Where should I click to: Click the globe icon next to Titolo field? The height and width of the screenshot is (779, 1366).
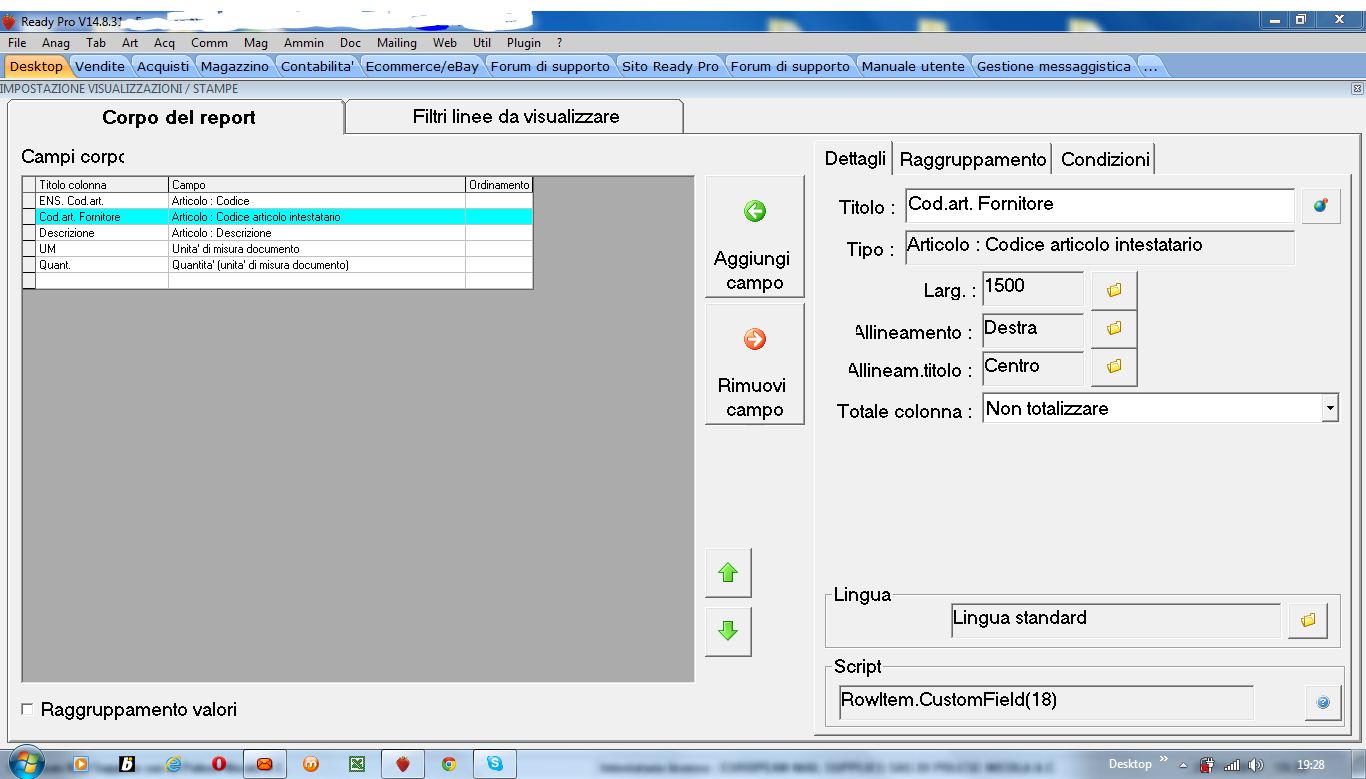1320,206
